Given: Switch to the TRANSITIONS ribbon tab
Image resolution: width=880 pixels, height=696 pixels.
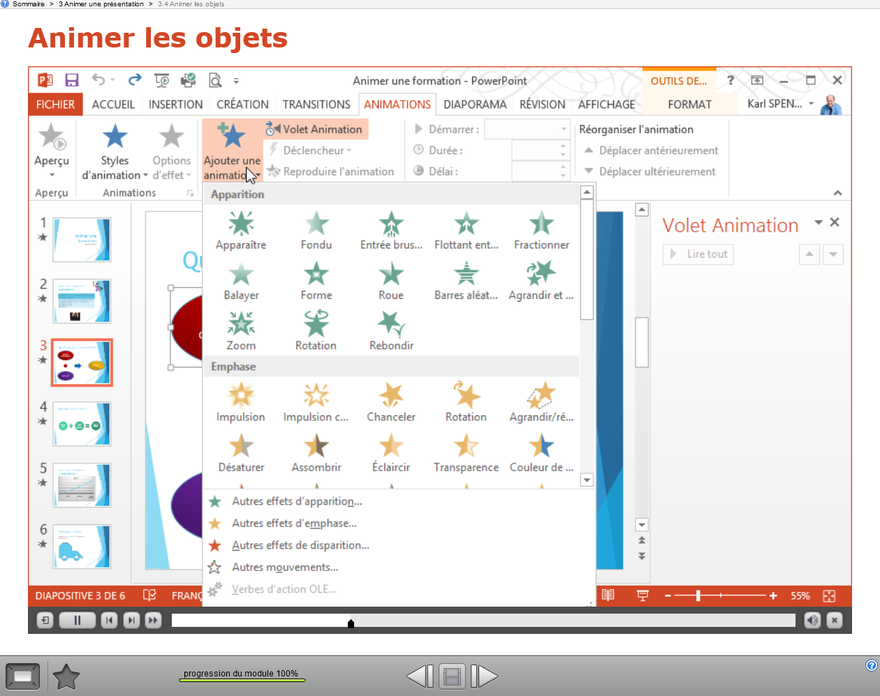Looking at the screenshot, I should click(316, 104).
